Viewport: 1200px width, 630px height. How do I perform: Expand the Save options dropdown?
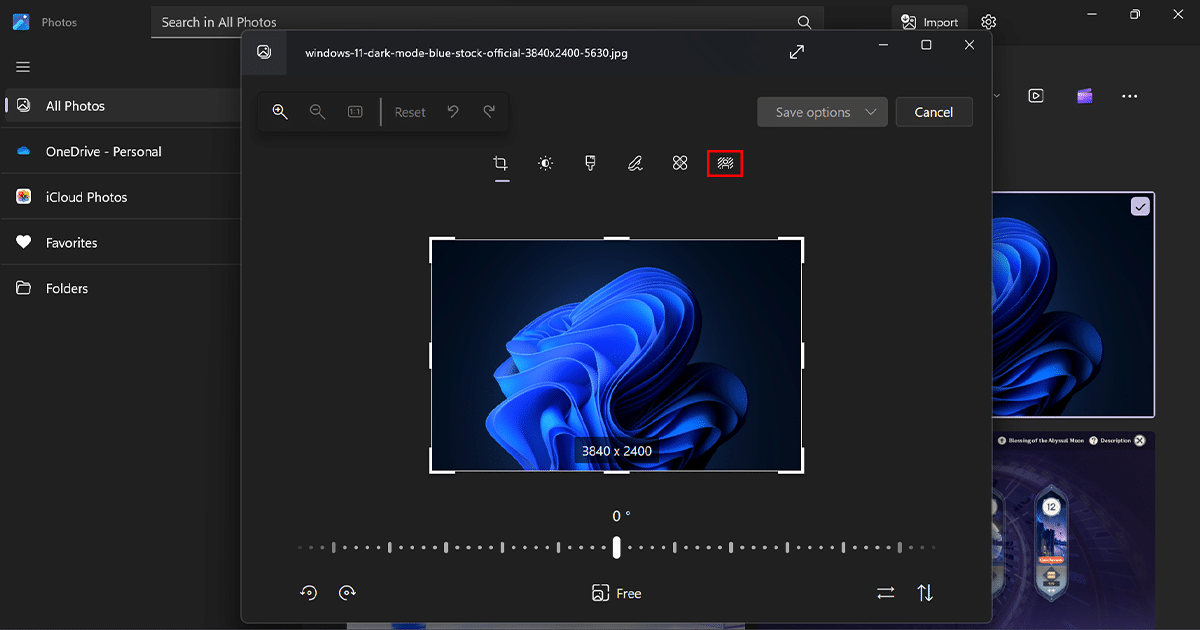(822, 112)
